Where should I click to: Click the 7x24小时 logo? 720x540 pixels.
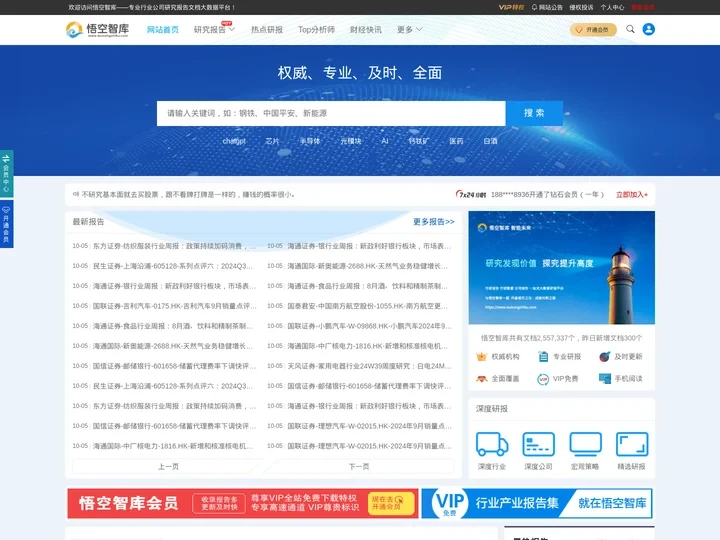coord(471,194)
